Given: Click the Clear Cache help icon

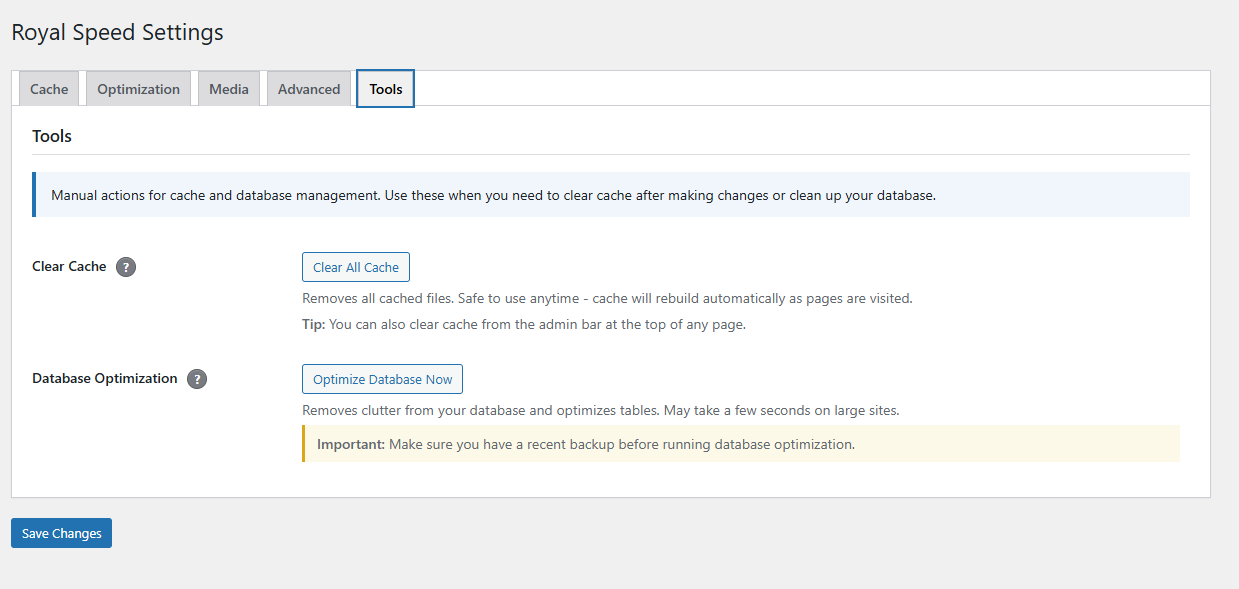Looking at the screenshot, I should tap(126, 266).
